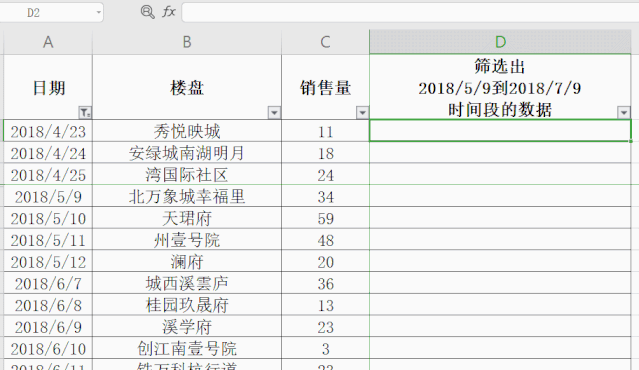Viewport: 639px width, 370px height.
Task: Select date cell 2018/4/24
Action: 48,153
